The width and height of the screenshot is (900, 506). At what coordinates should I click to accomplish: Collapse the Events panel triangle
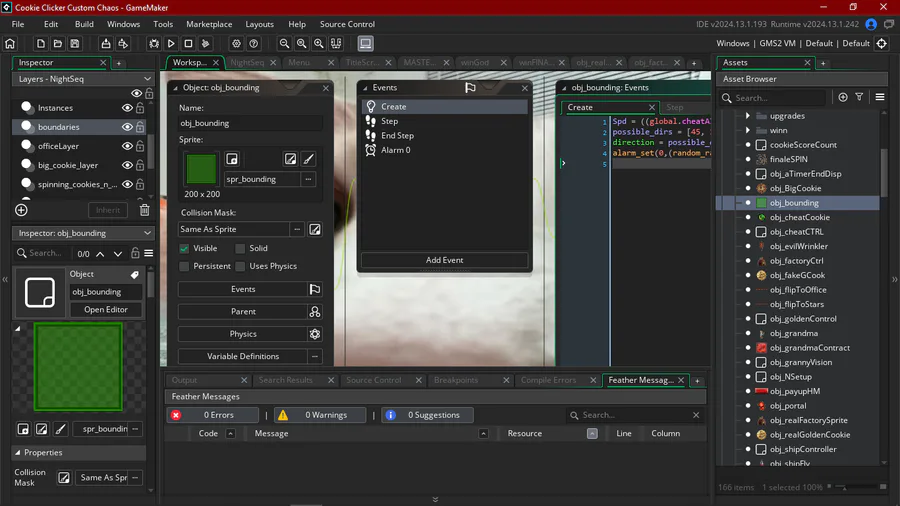pyautogui.click(x=365, y=88)
